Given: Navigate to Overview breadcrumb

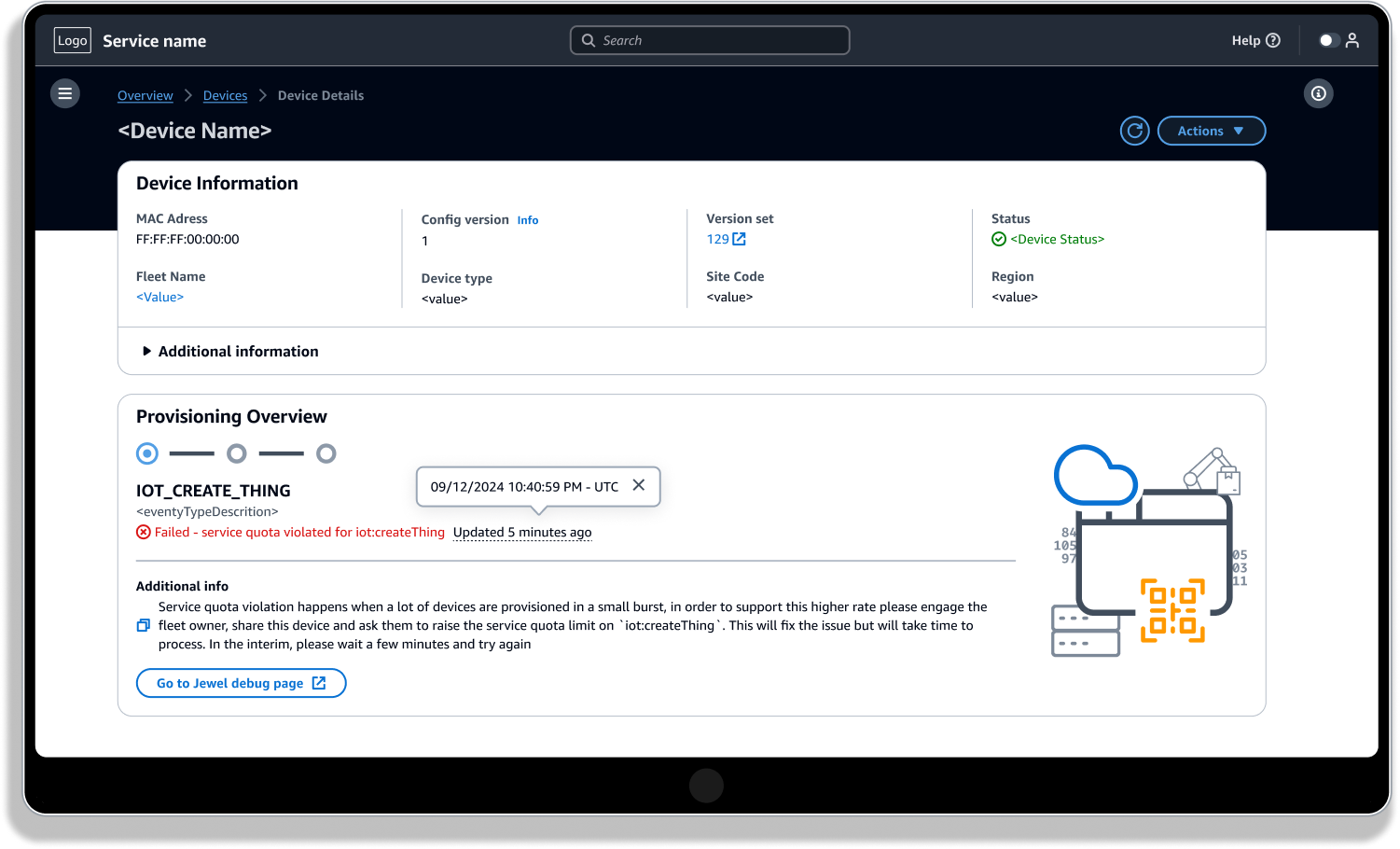Looking at the screenshot, I should (146, 95).
